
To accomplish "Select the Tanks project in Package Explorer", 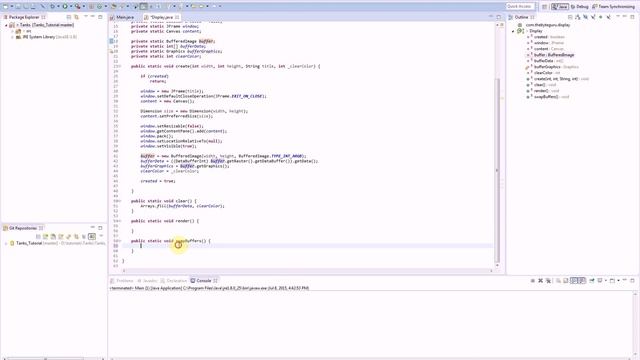I will coord(44,25).
